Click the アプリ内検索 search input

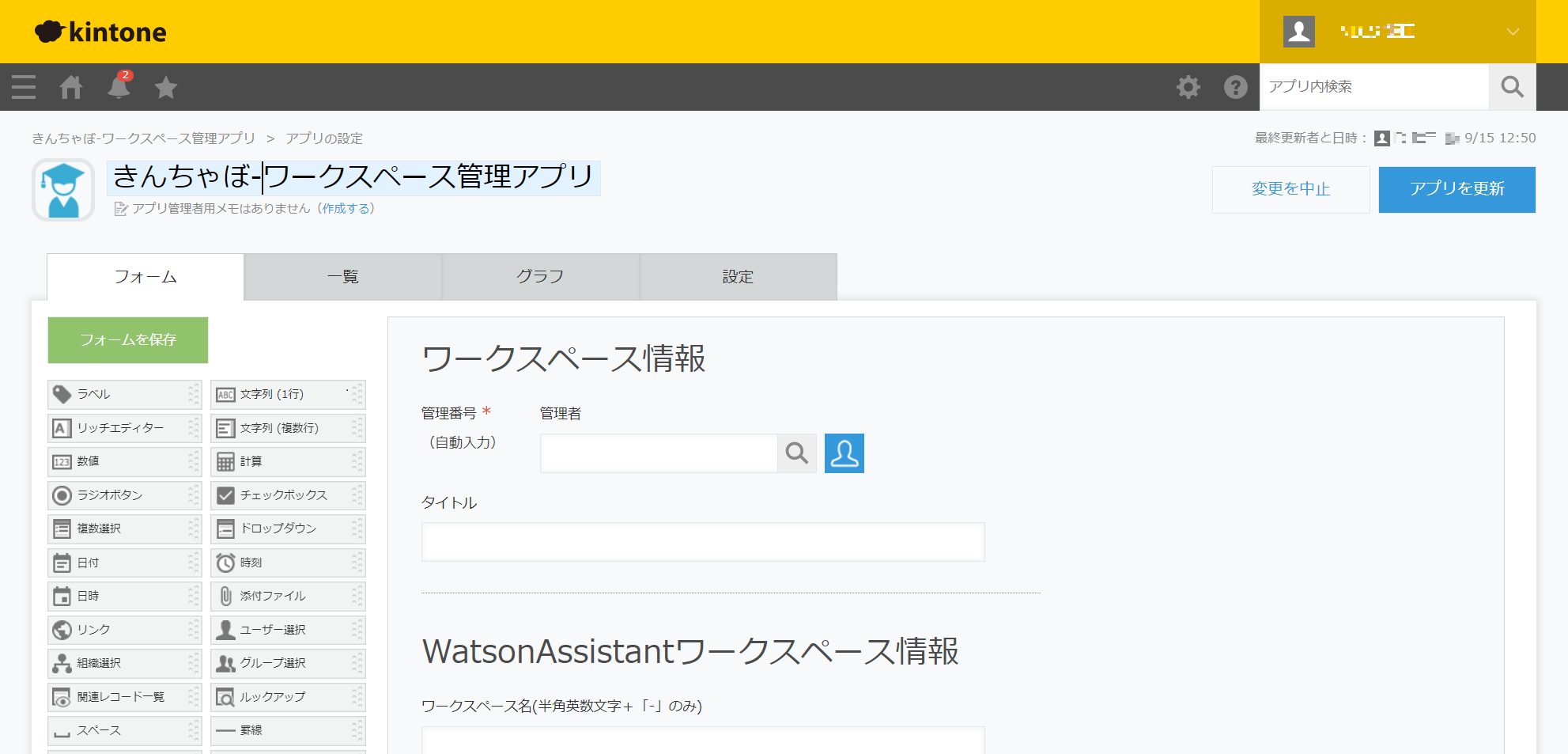tap(1373, 87)
